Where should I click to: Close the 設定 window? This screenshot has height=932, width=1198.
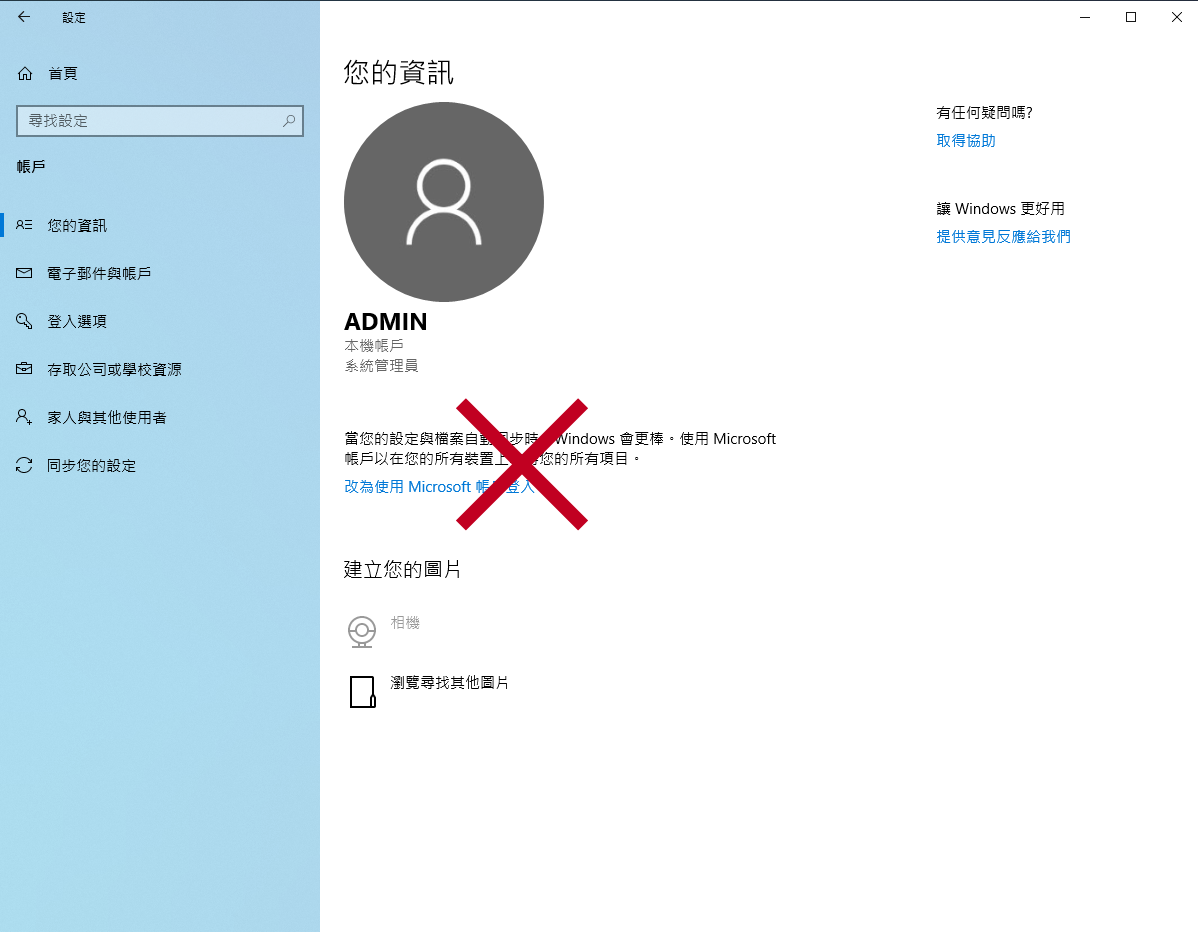[1176, 17]
